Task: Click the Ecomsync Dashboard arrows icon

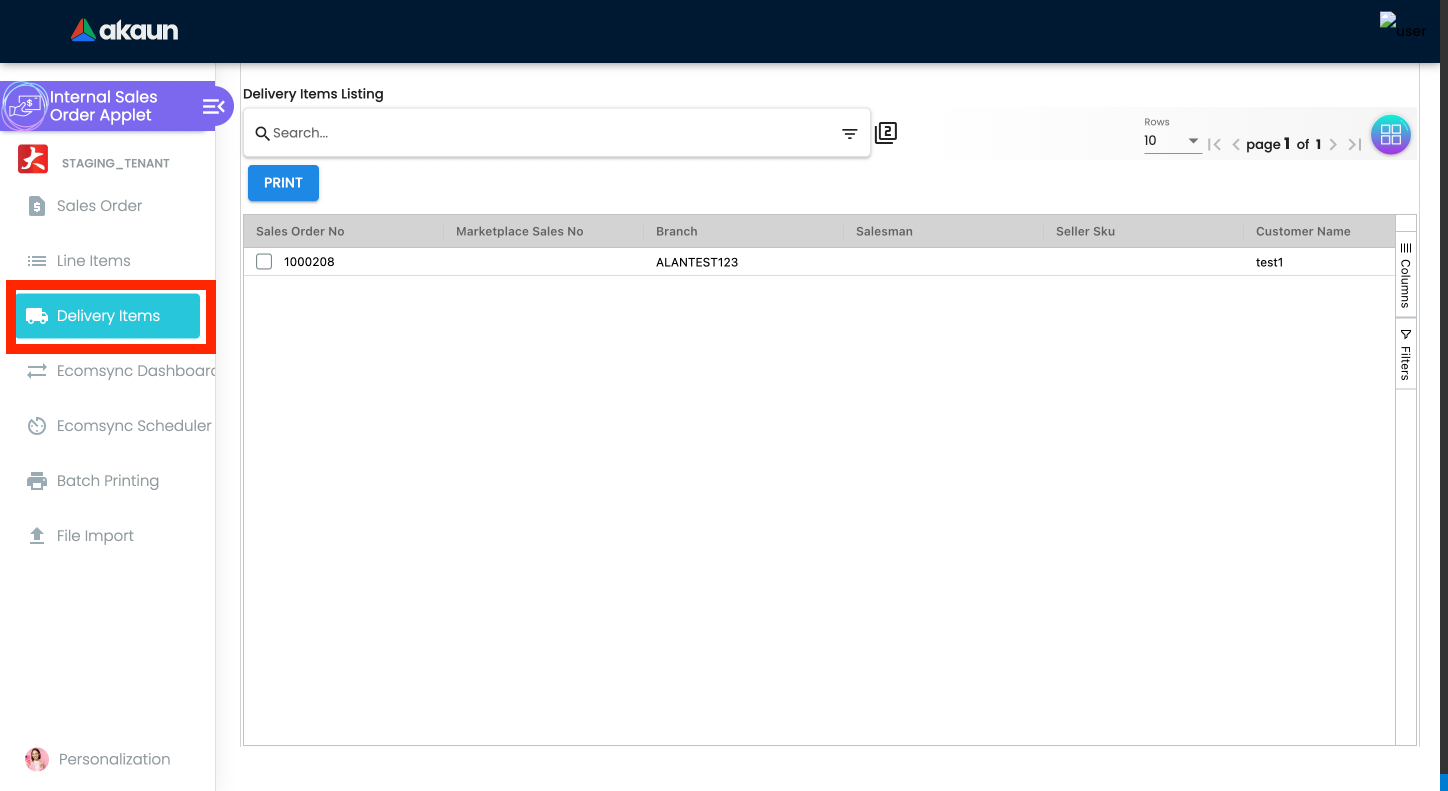Action: click(x=37, y=371)
